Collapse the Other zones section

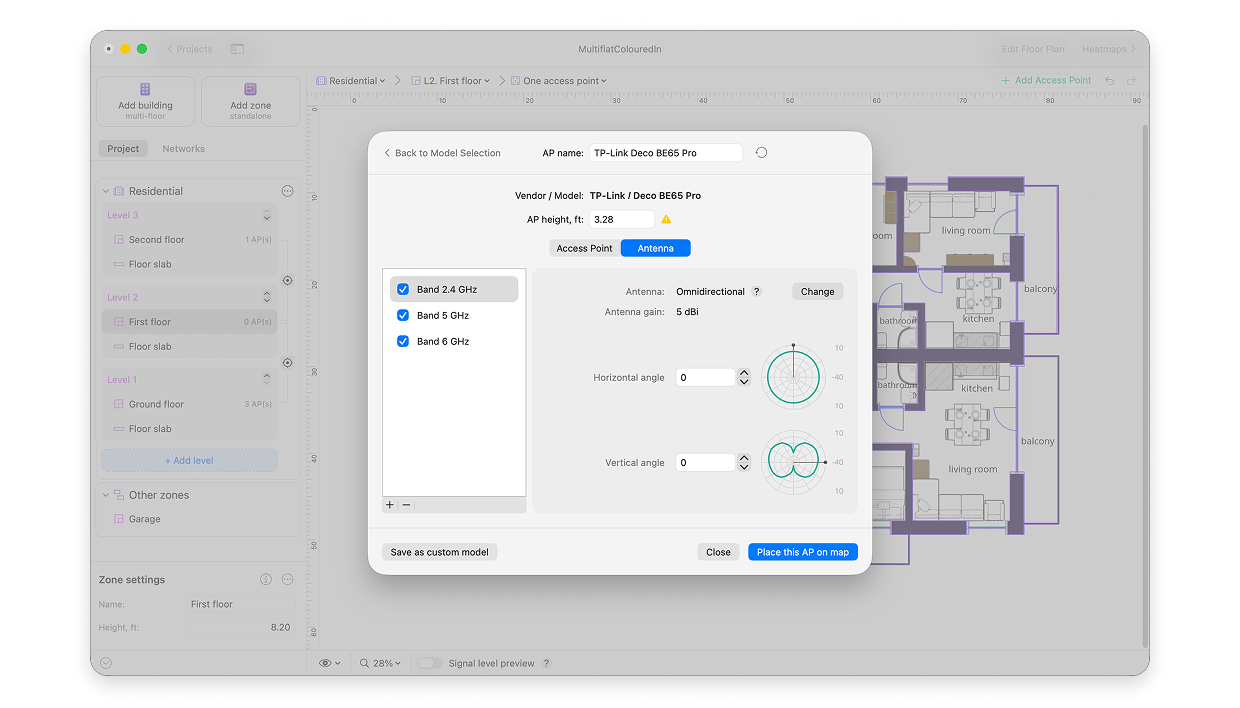click(106, 495)
